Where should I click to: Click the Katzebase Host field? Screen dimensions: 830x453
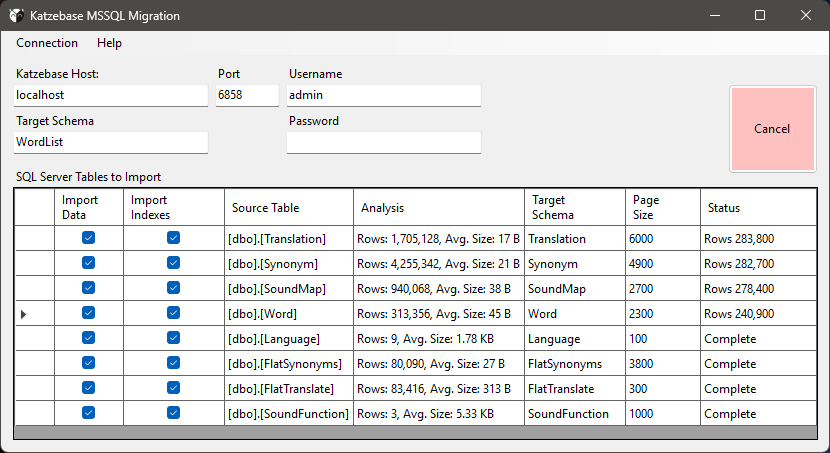(x=111, y=95)
